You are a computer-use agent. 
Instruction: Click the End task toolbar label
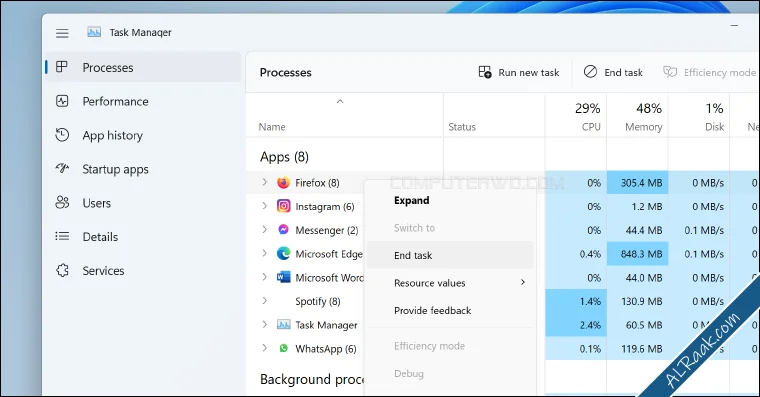pos(623,73)
